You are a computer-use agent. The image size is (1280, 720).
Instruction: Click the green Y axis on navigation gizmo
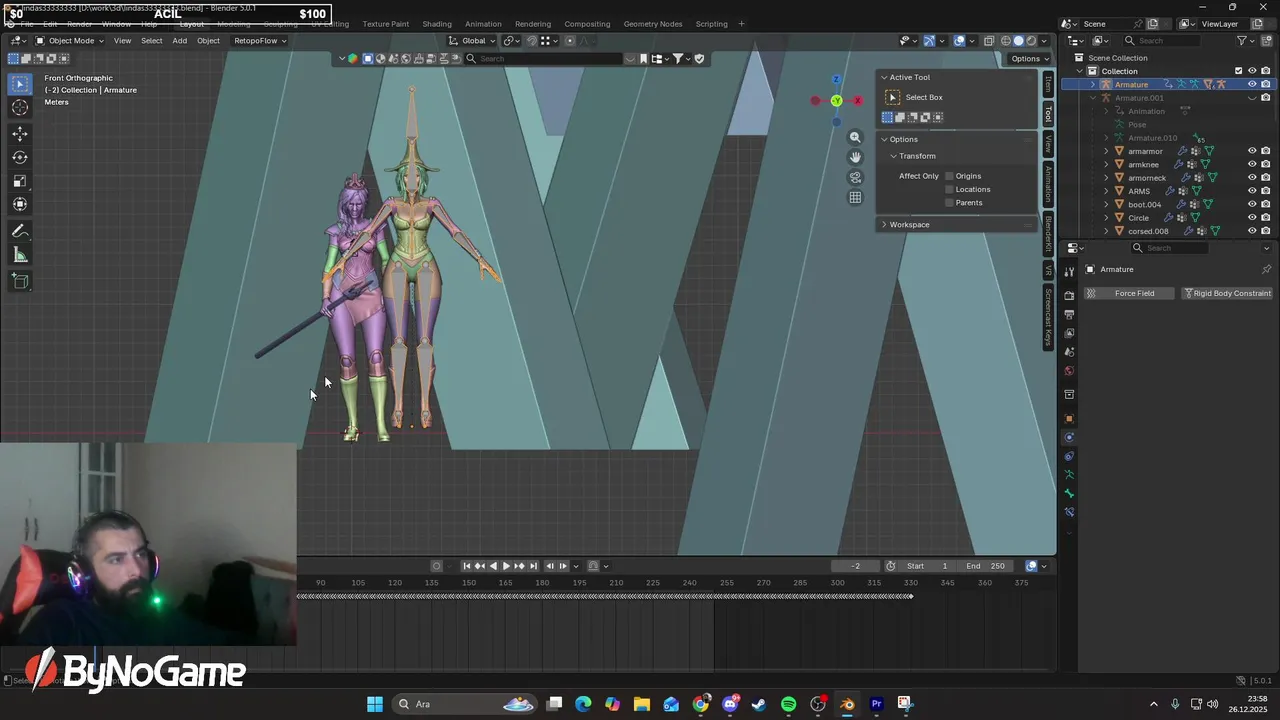pos(836,100)
